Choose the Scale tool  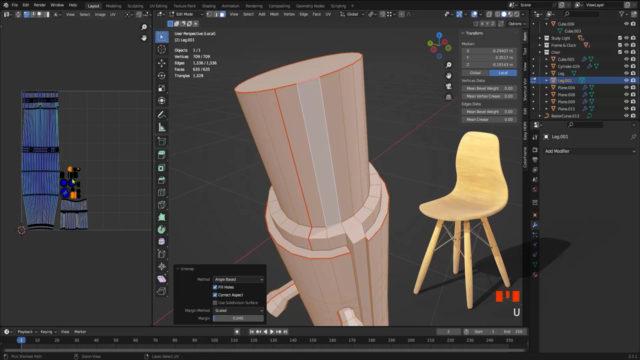click(x=162, y=88)
